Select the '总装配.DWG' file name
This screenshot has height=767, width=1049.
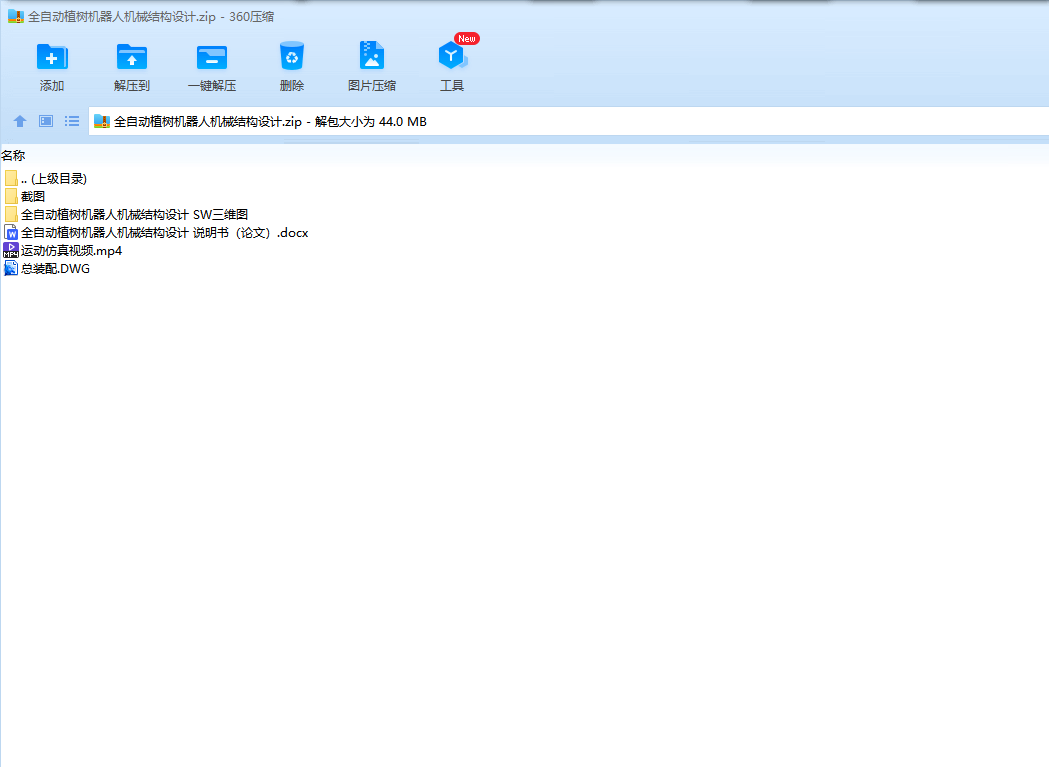[x=56, y=269]
